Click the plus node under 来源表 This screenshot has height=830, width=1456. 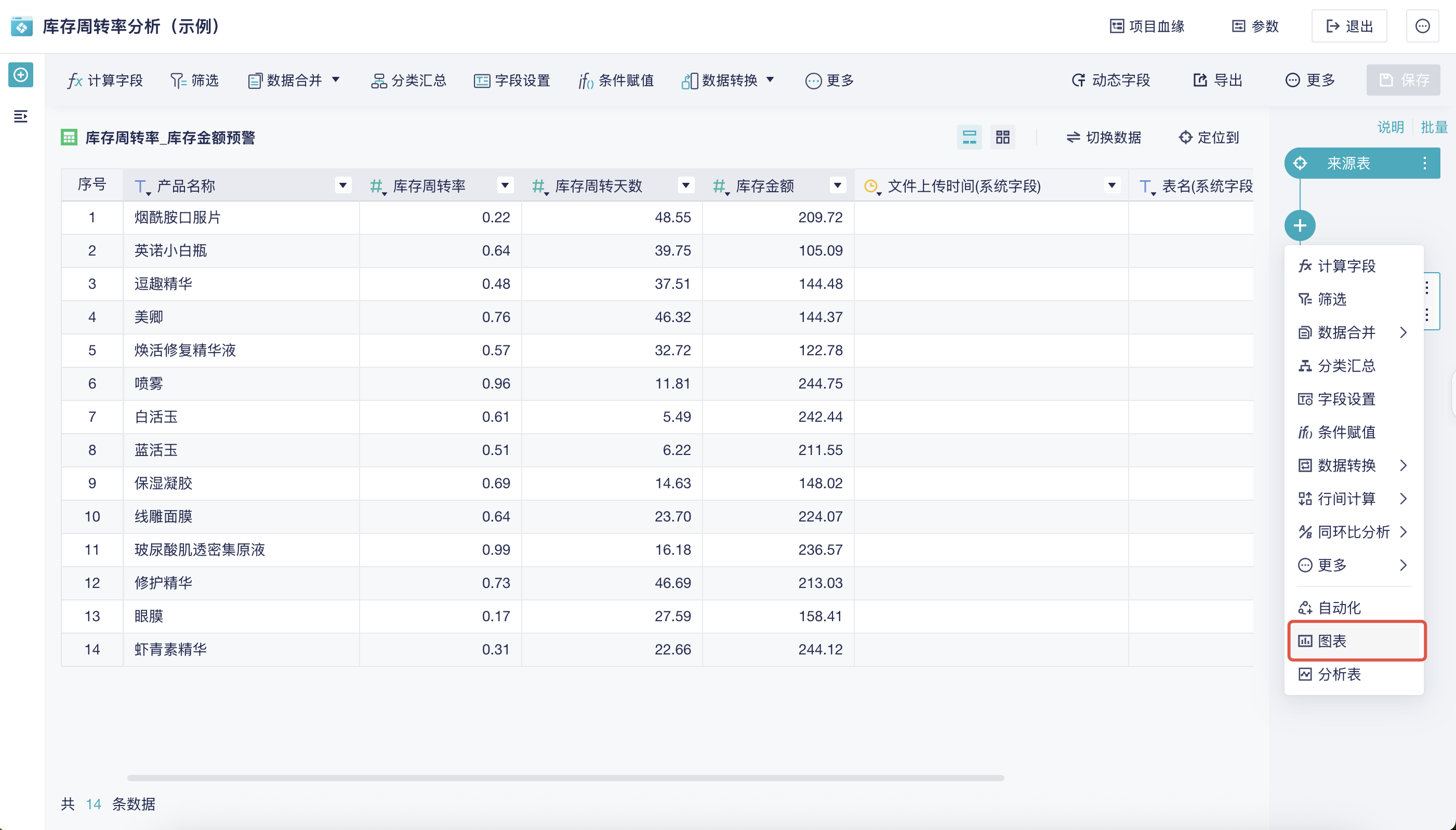click(1300, 225)
